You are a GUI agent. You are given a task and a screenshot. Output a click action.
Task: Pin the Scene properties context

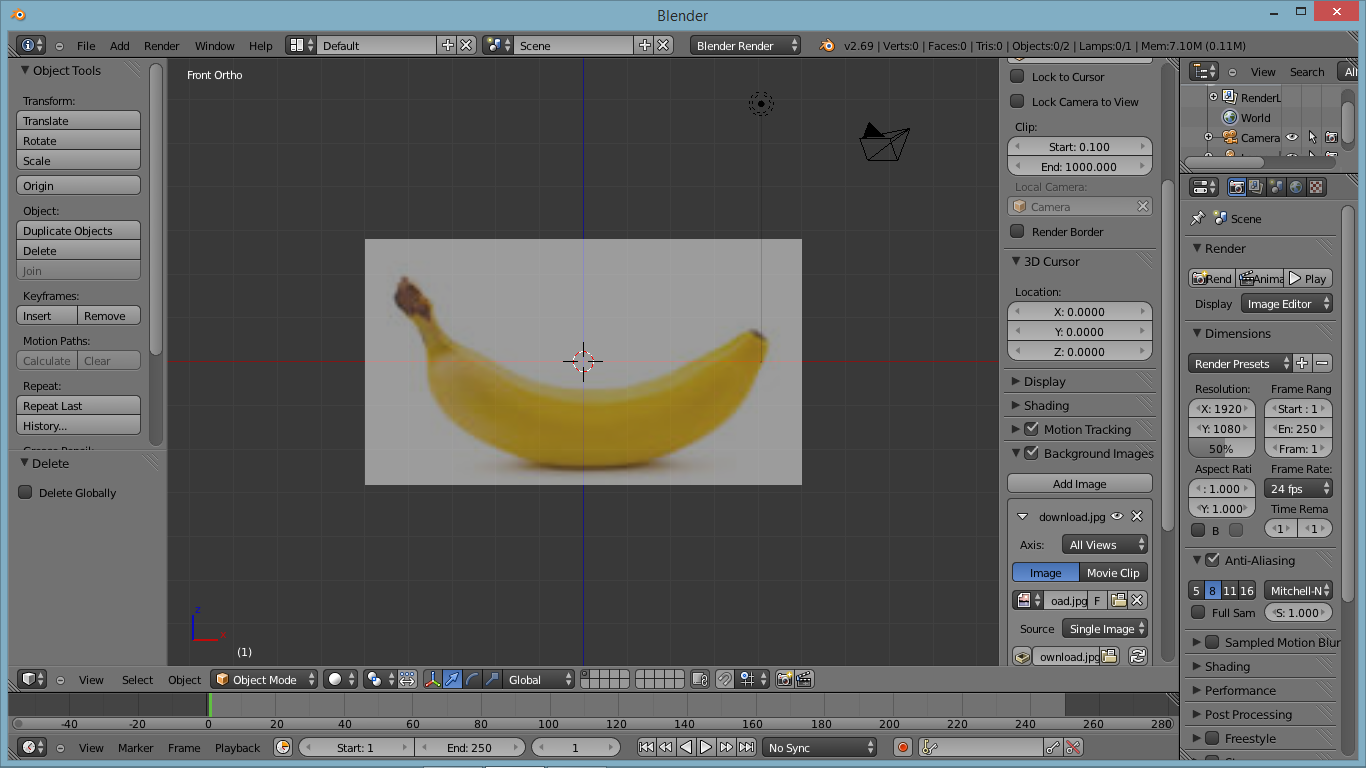1197,218
